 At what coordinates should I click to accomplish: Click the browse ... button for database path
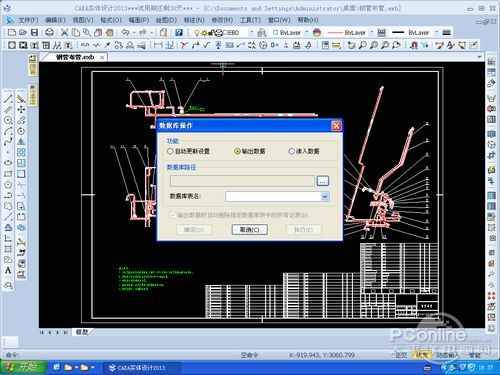(x=322, y=181)
